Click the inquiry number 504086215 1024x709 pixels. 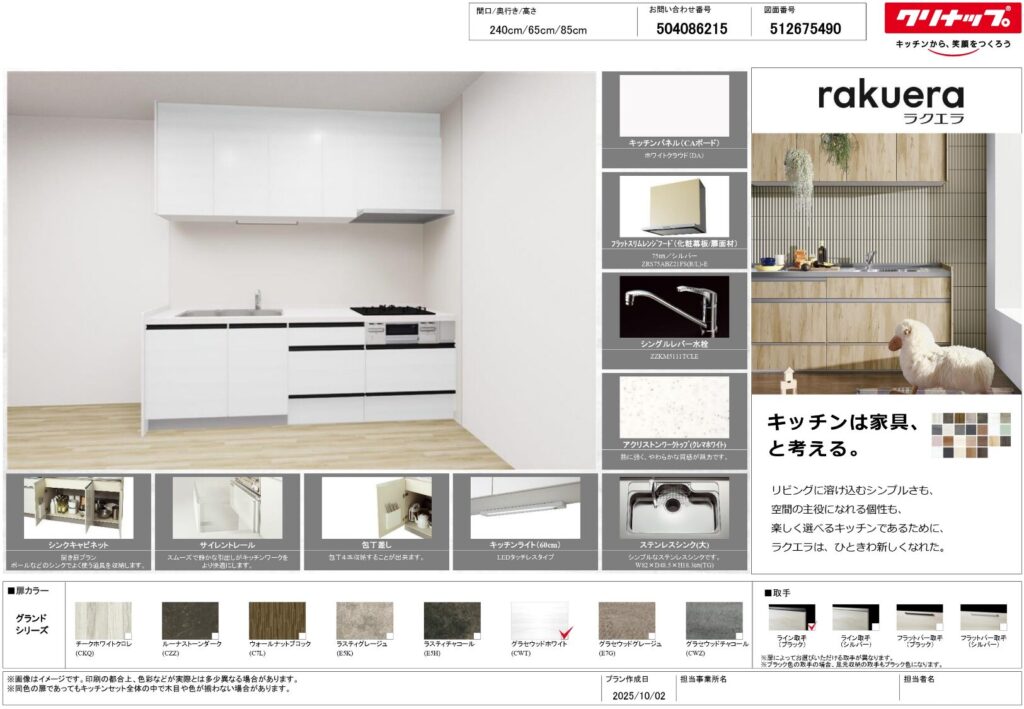pos(692,29)
